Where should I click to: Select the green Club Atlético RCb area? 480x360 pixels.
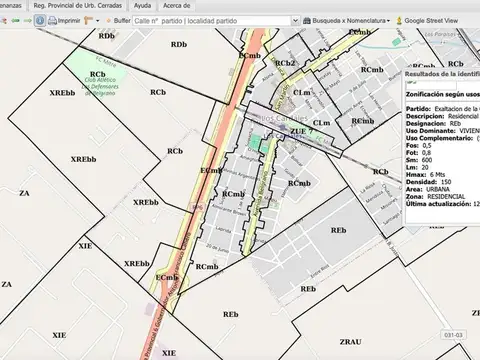(x=97, y=74)
